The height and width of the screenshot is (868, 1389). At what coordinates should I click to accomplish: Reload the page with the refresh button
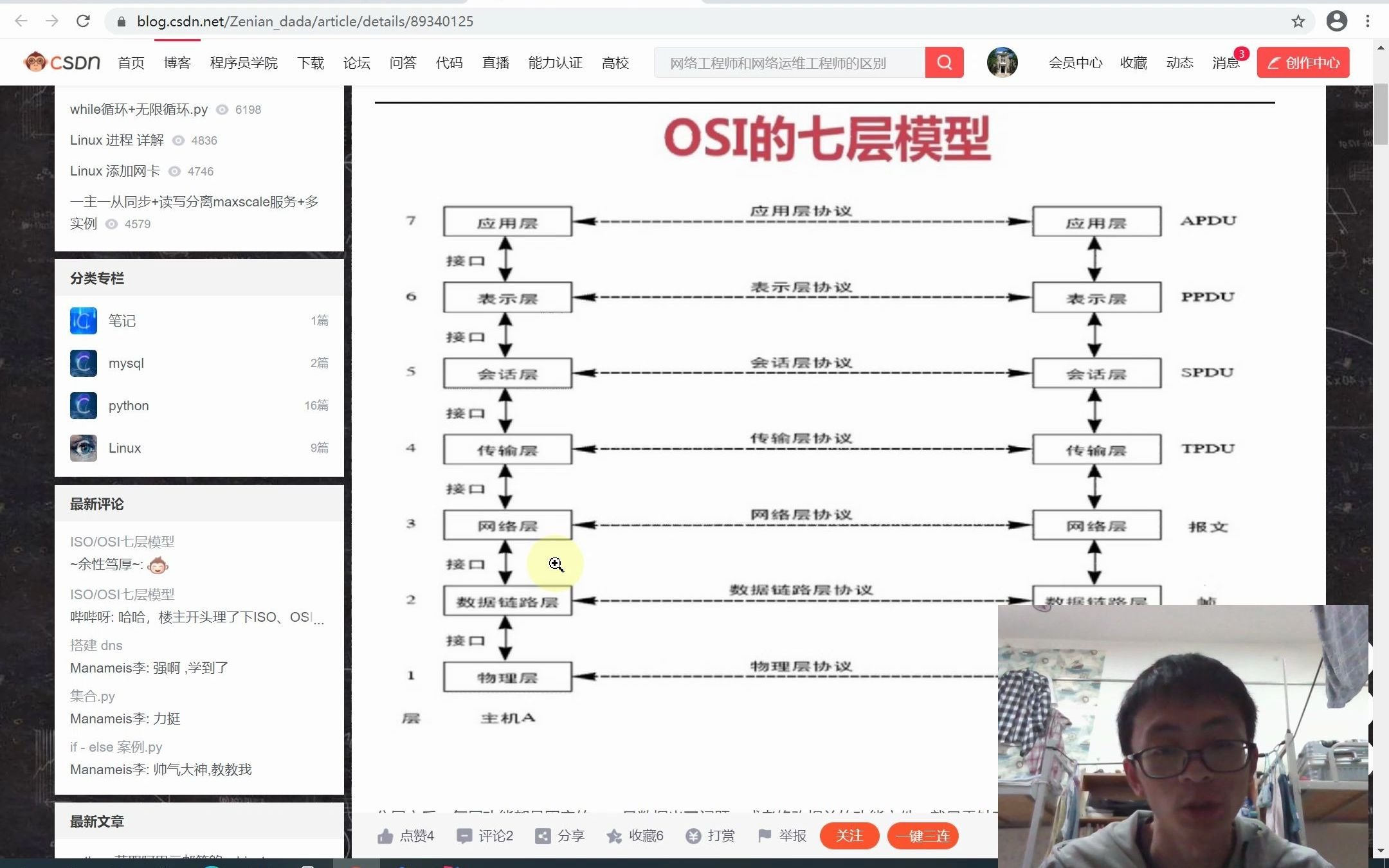[x=83, y=21]
